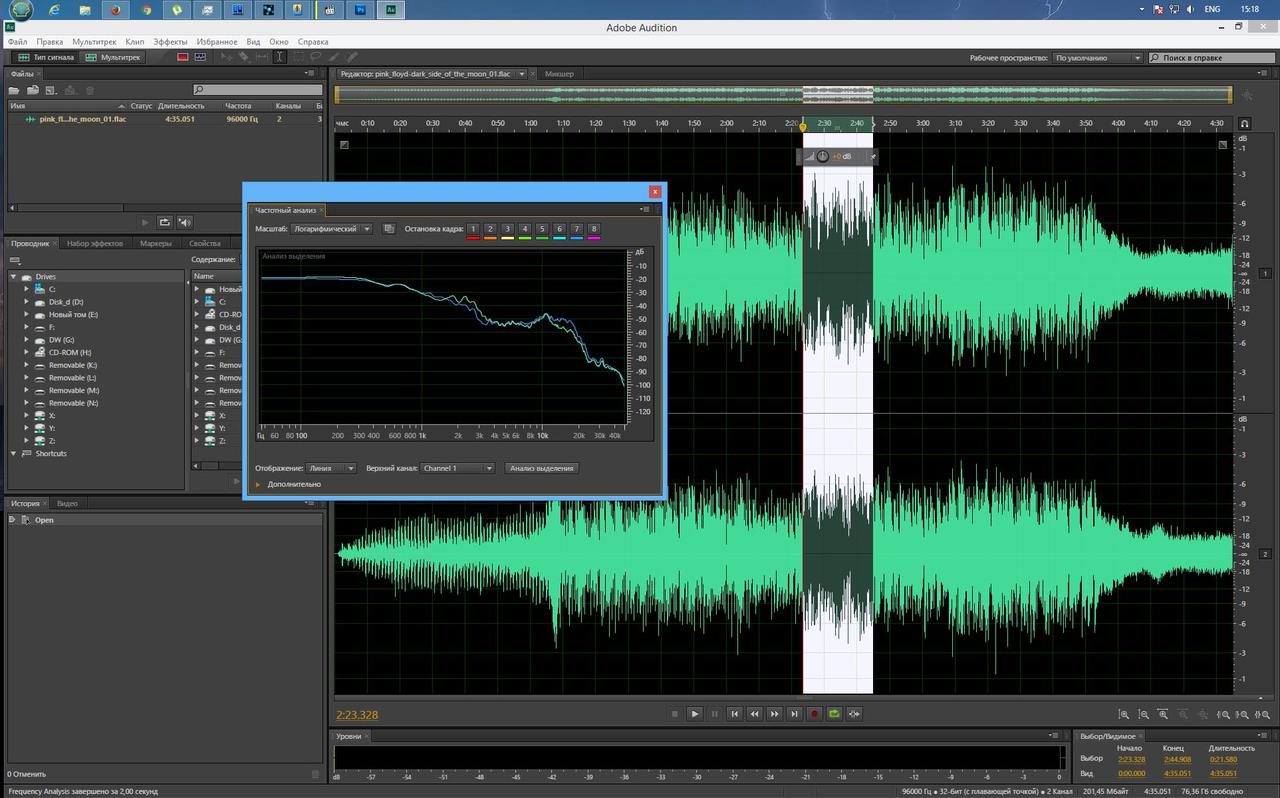Click Zoom In at In Point icon

click(1222, 714)
